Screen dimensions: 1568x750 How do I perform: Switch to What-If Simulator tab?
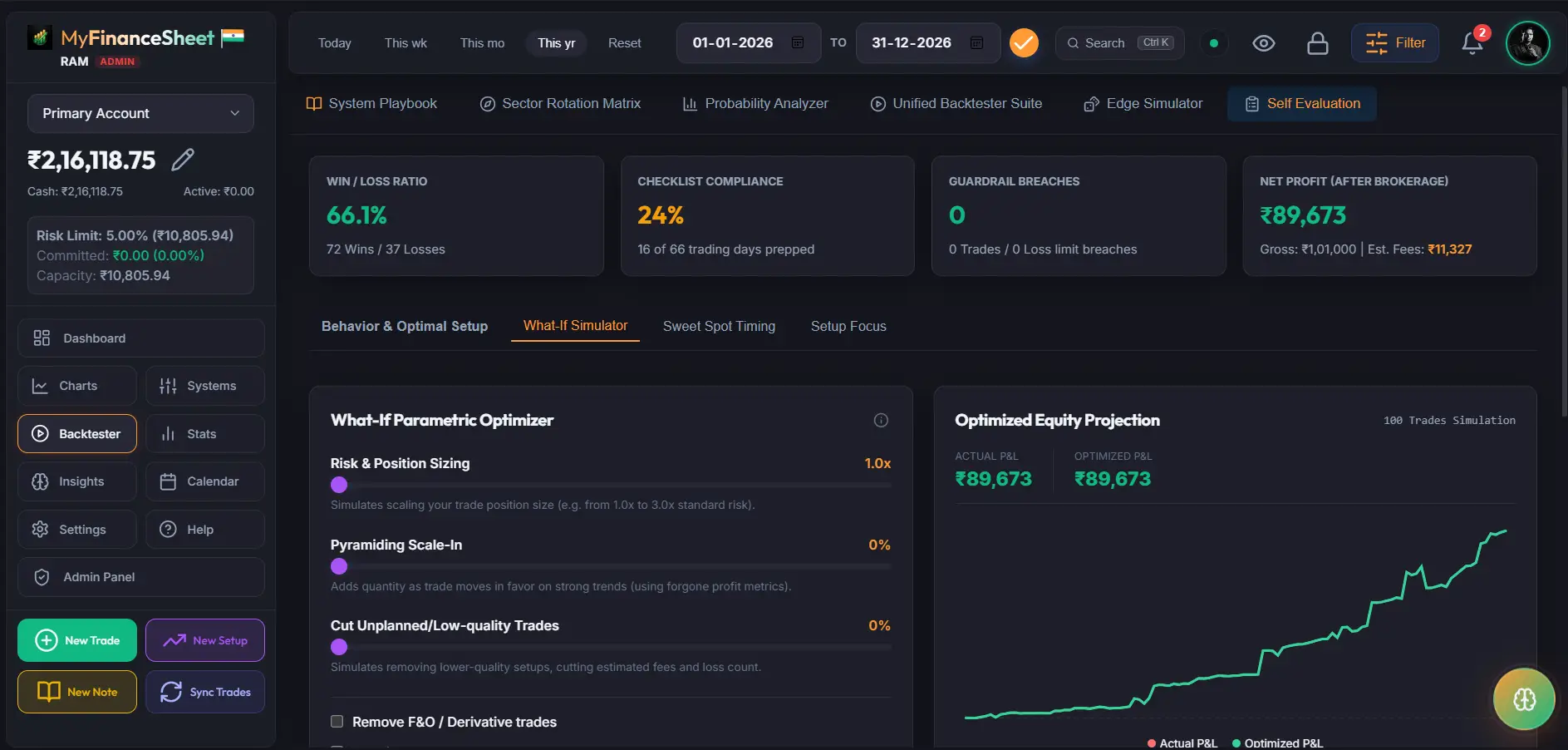[x=575, y=326]
